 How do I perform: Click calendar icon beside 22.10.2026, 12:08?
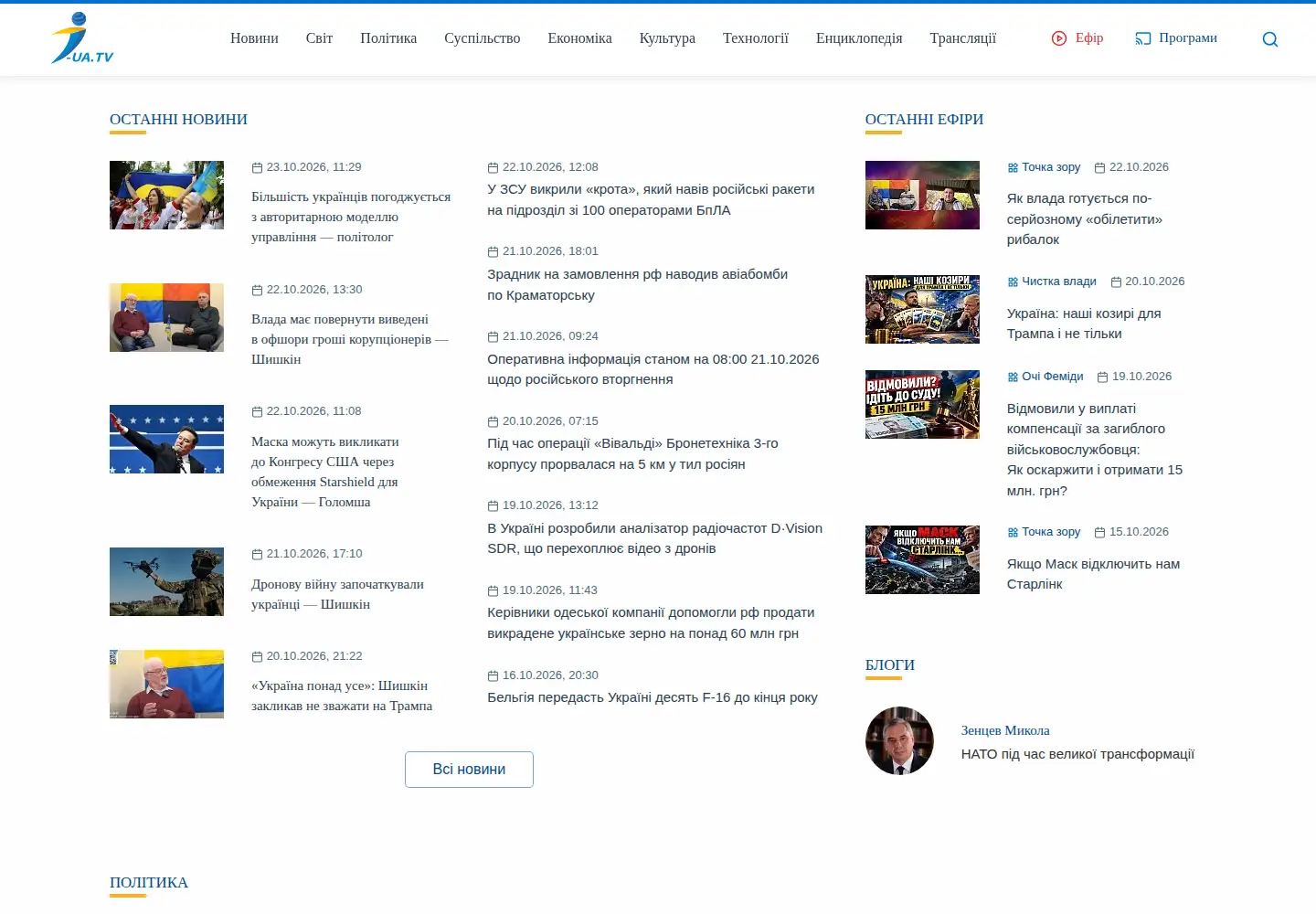(493, 167)
